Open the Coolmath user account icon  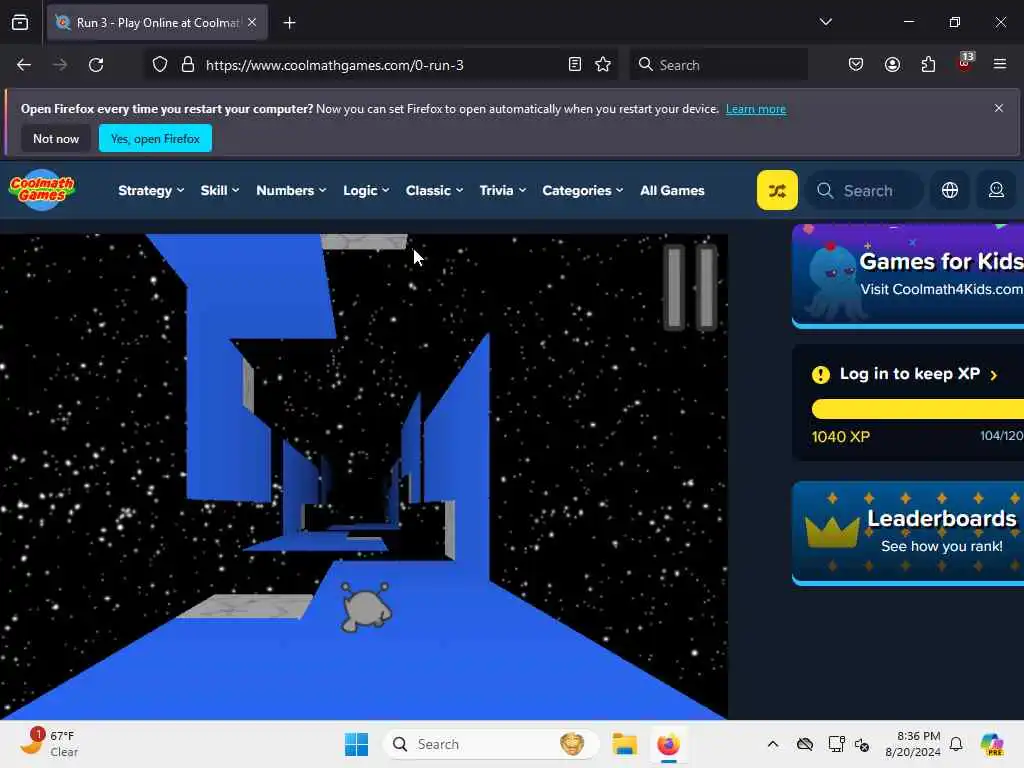pyautogui.click(x=996, y=190)
